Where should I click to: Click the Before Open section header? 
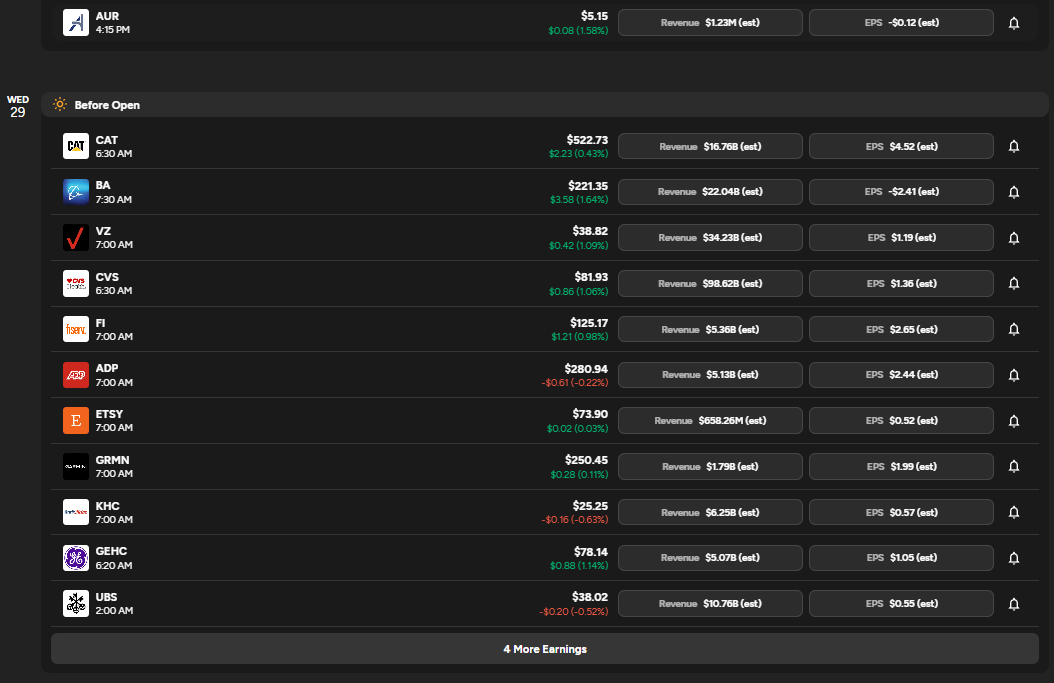coord(544,105)
